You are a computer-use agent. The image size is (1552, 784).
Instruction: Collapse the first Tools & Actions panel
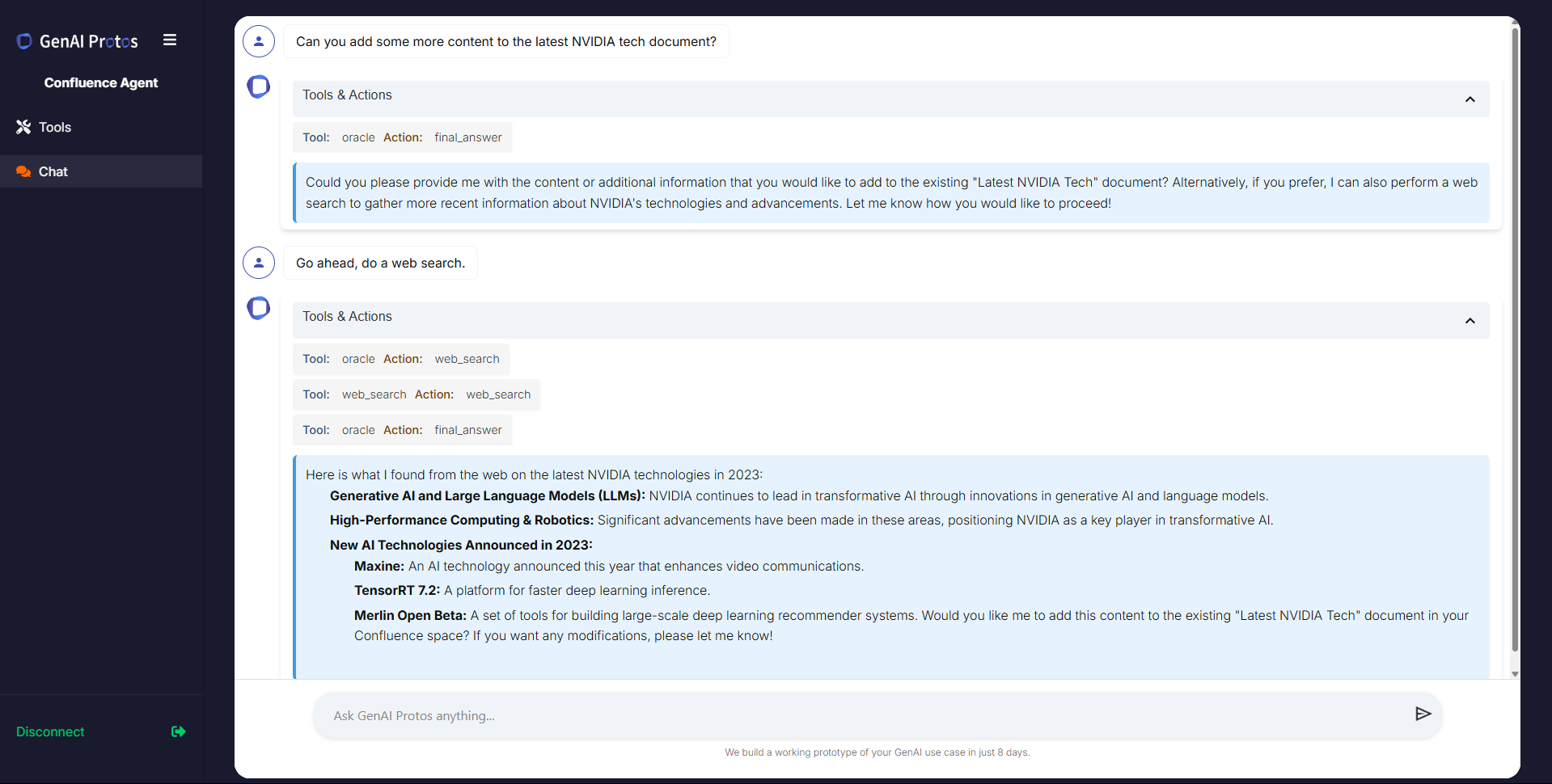(x=1470, y=99)
